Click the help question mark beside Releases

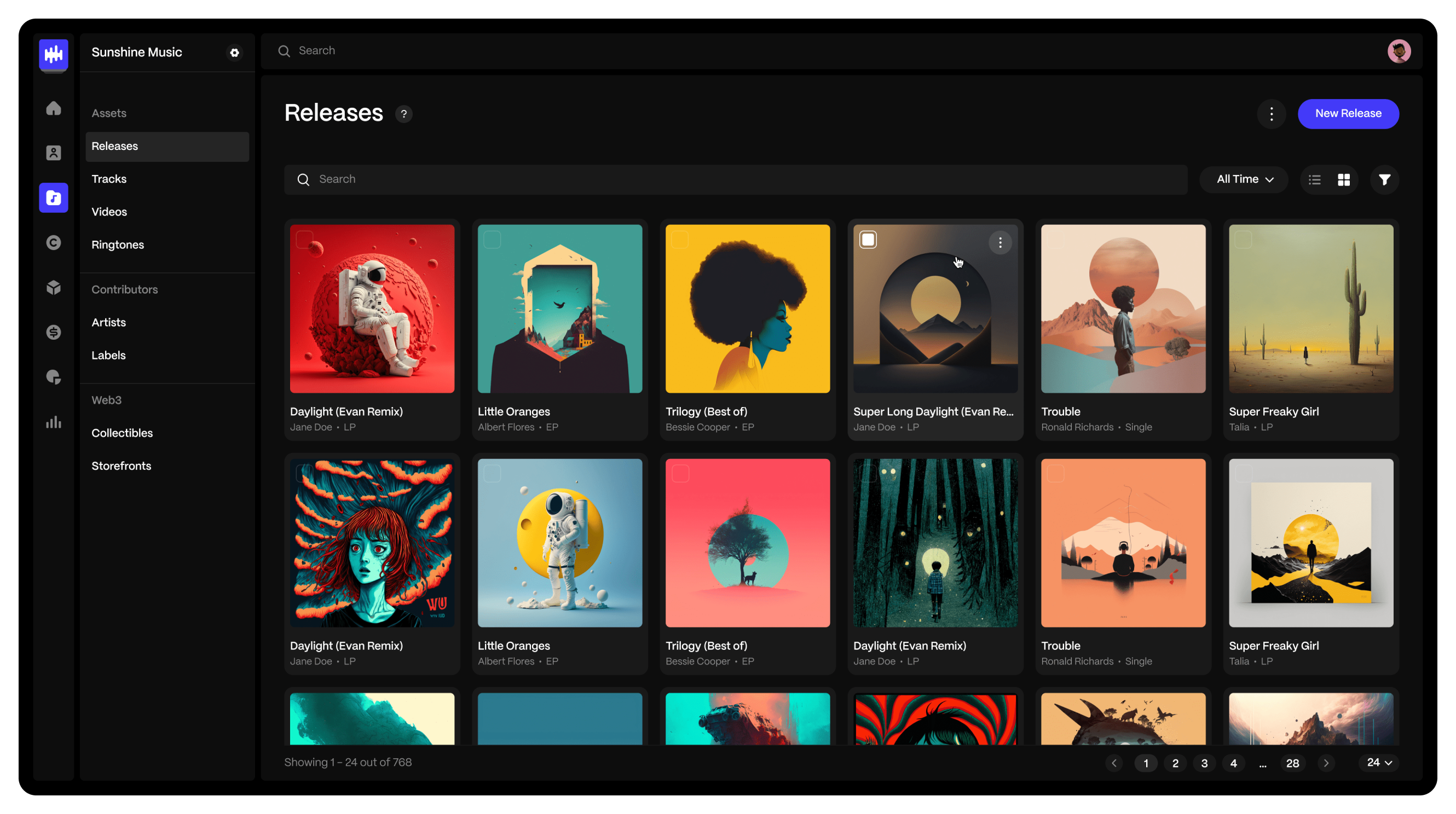(403, 114)
